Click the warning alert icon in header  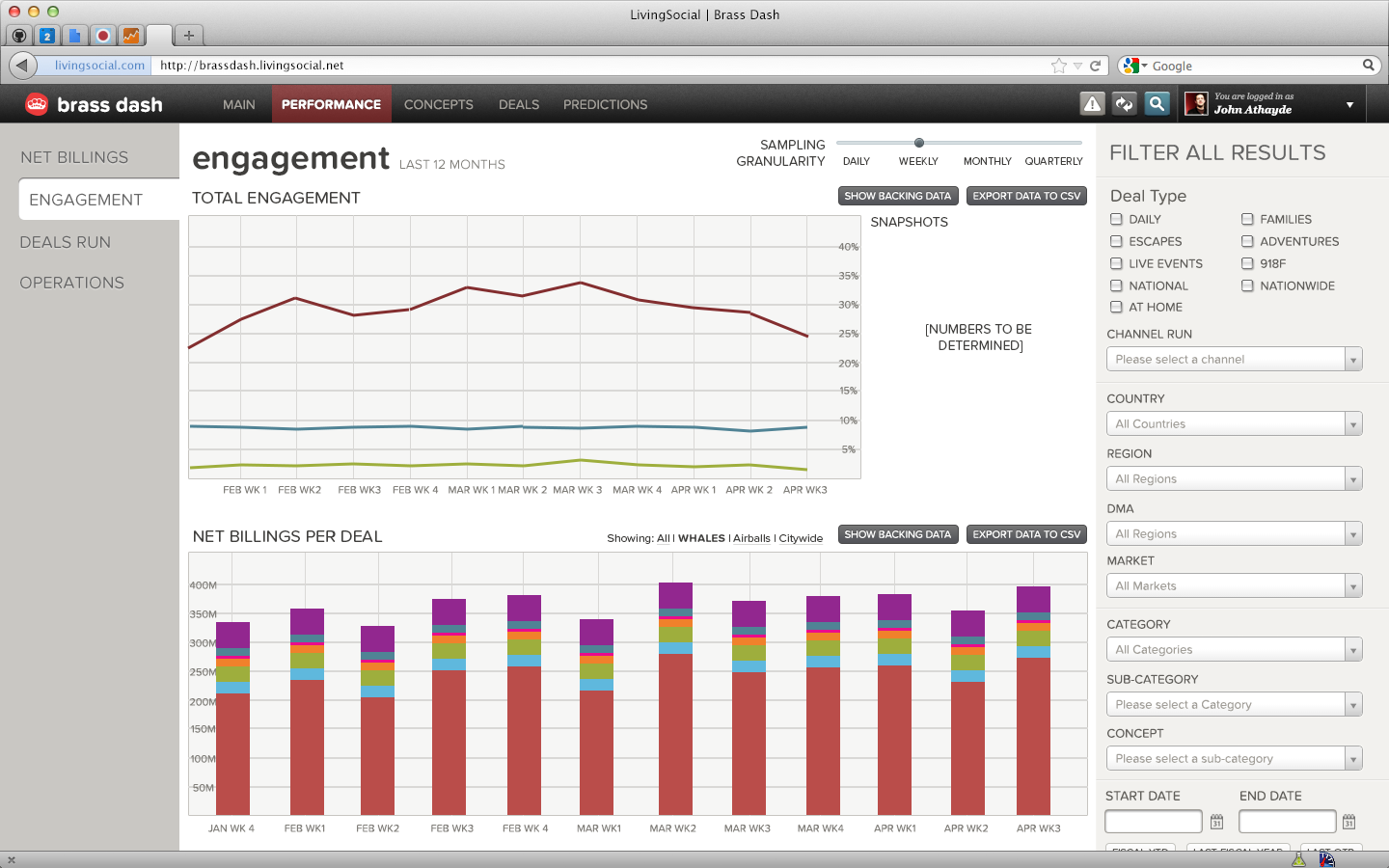[x=1092, y=104]
